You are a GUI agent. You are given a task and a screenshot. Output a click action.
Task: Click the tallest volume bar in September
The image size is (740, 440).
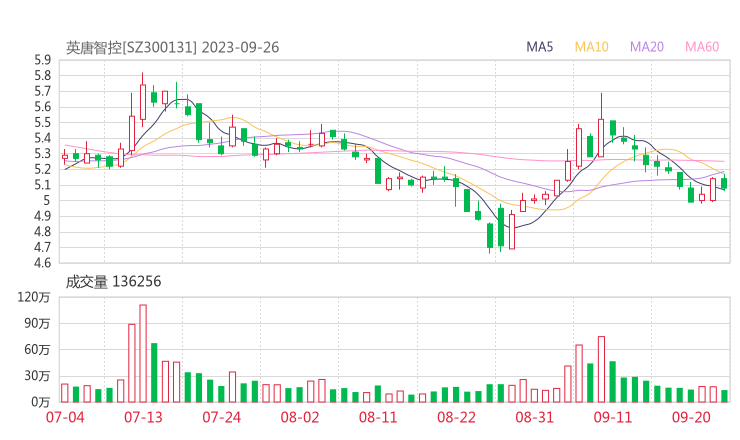coord(601,369)
